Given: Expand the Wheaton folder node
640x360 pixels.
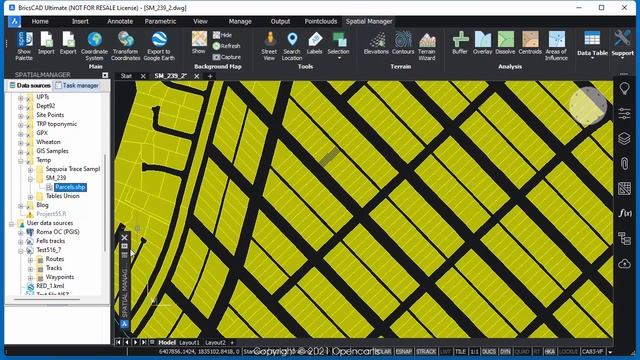Looking at the screenshot, I should click(x=20, y=142).
